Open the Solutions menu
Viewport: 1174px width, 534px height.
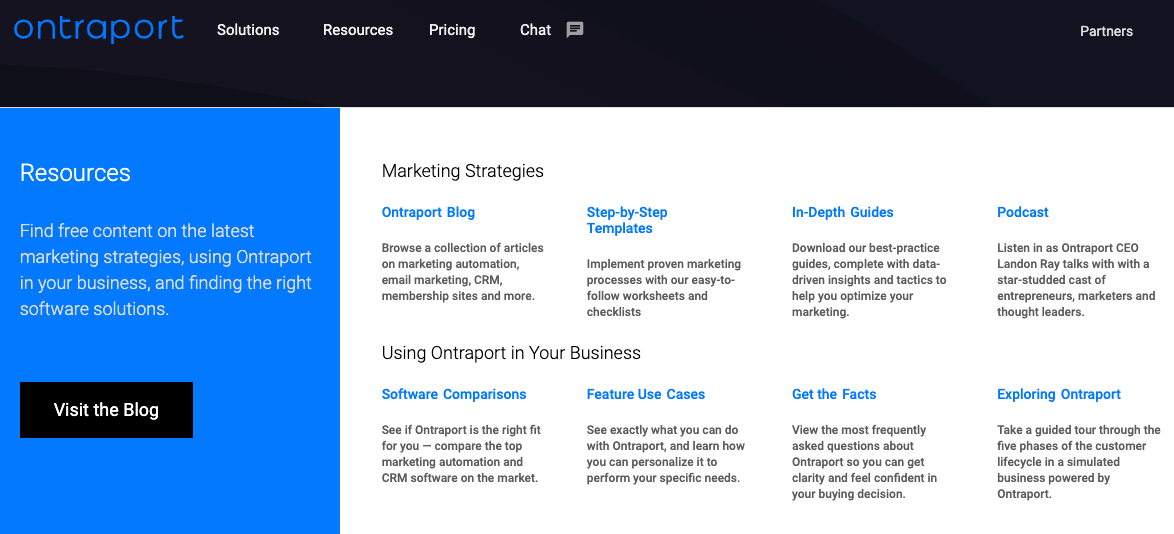(x=248, y=30)
